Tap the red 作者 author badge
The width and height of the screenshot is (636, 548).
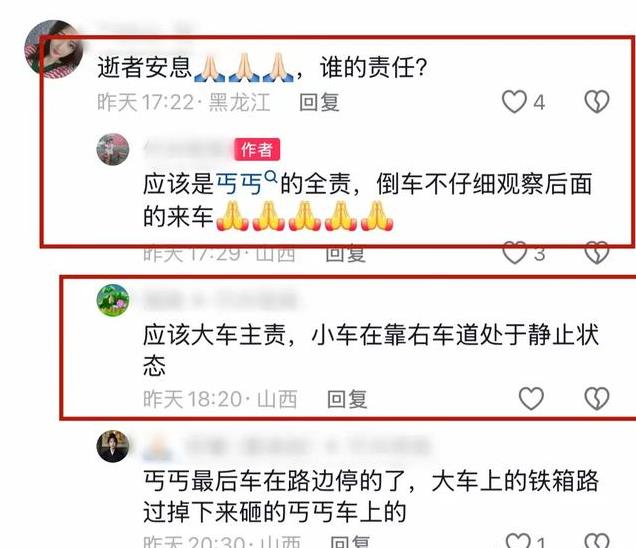pyautogui.click(x=257, y=150)
